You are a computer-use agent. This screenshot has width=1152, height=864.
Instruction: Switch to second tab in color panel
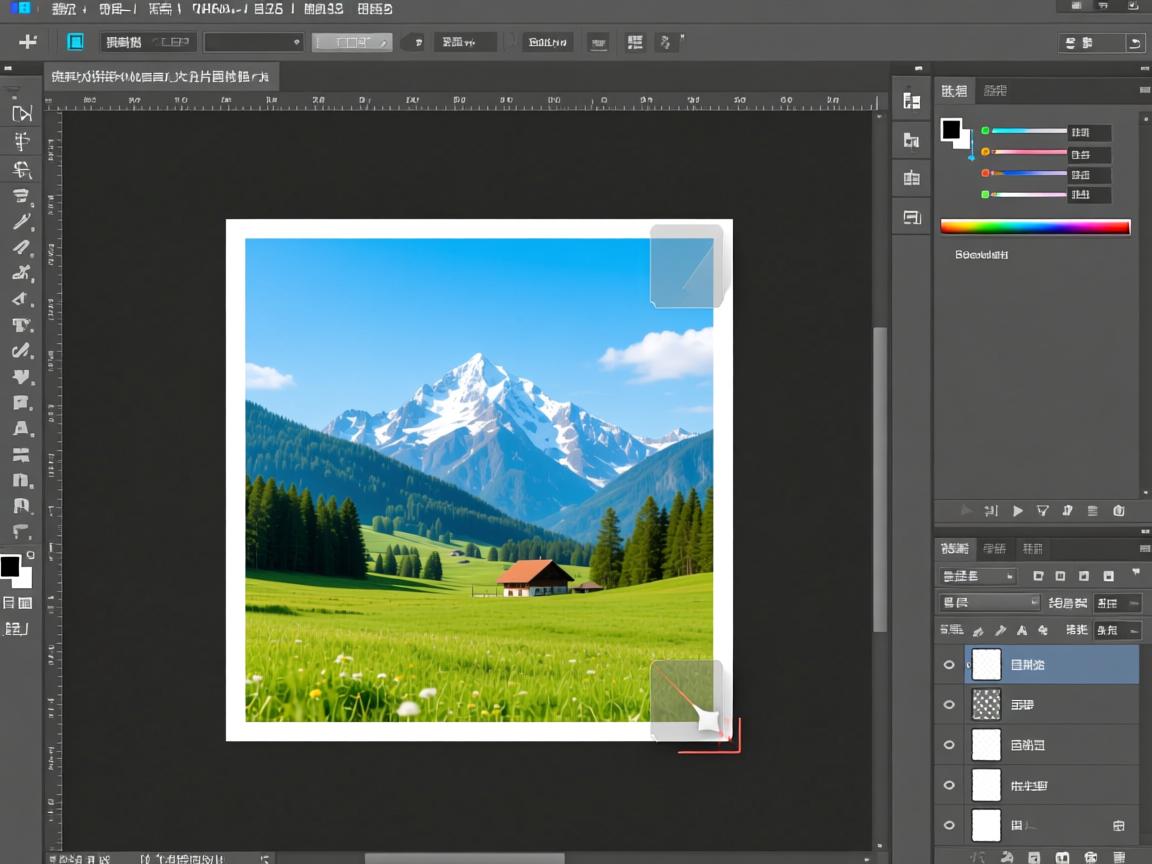click(x=995, y=91)
